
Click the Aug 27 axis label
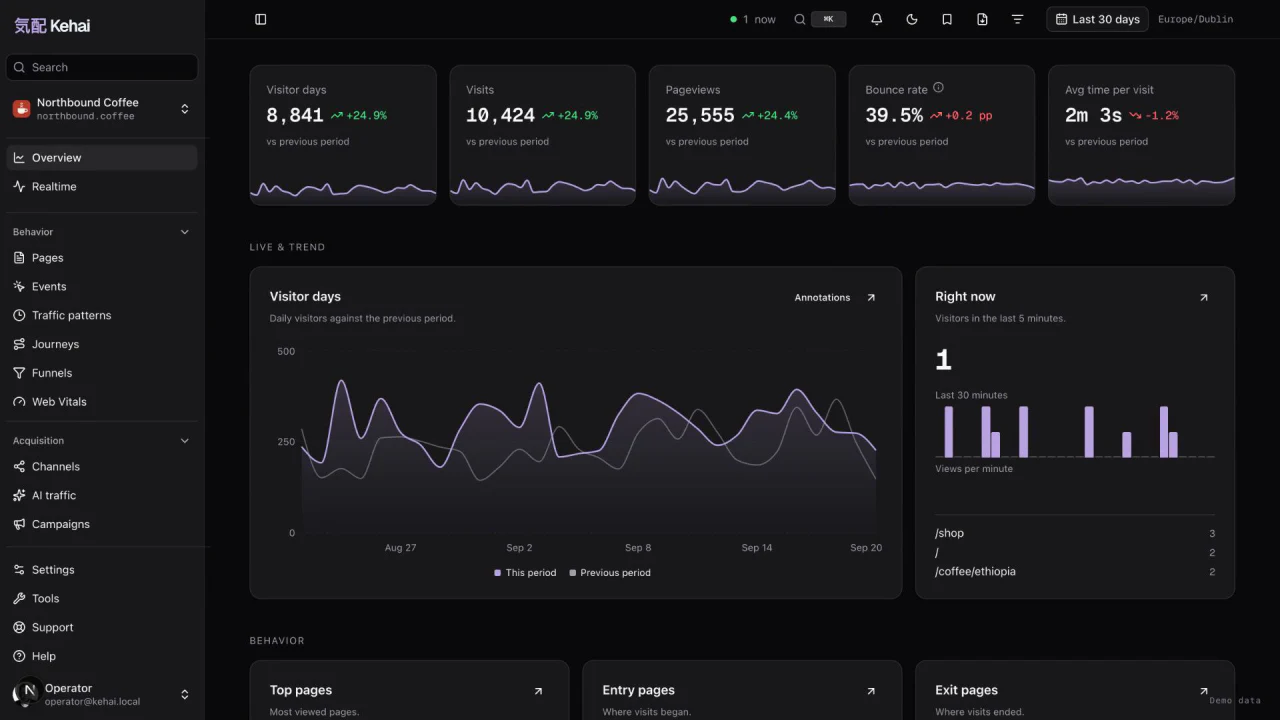tap(400, 548)
